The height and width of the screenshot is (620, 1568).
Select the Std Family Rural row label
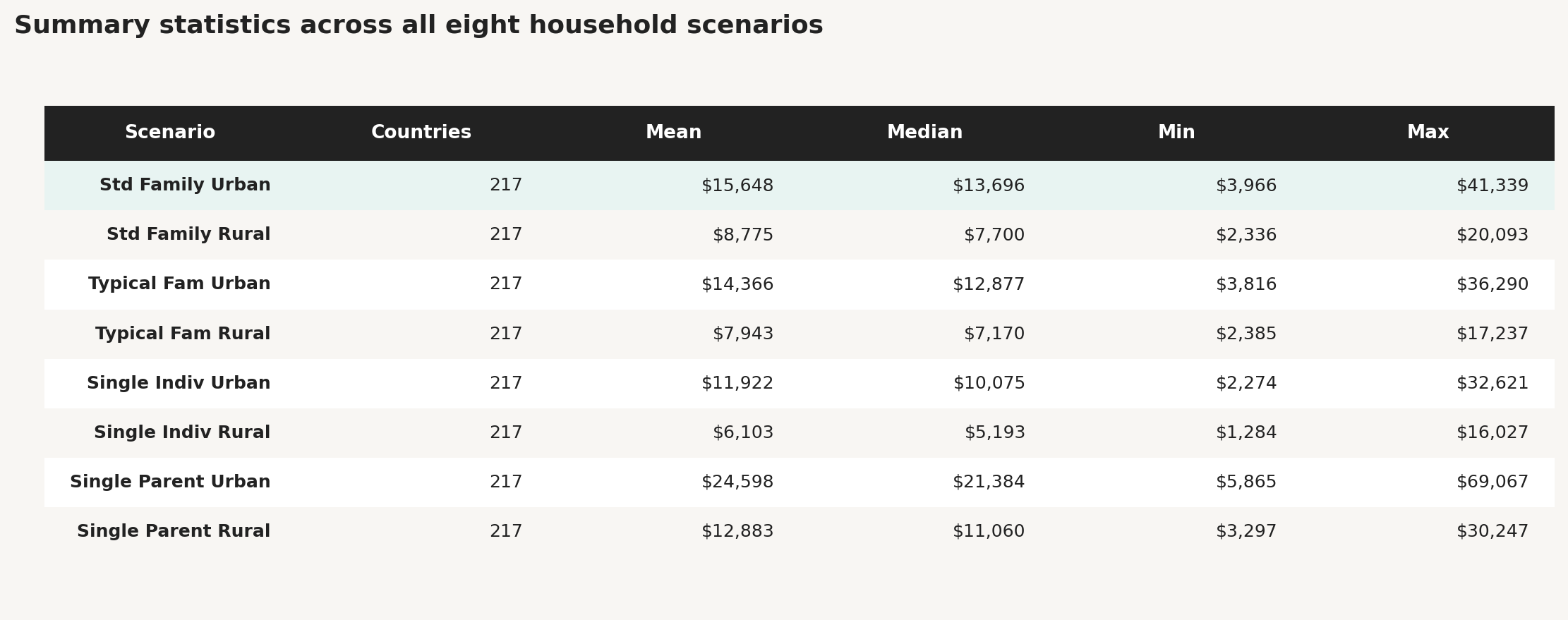point(188,235)
